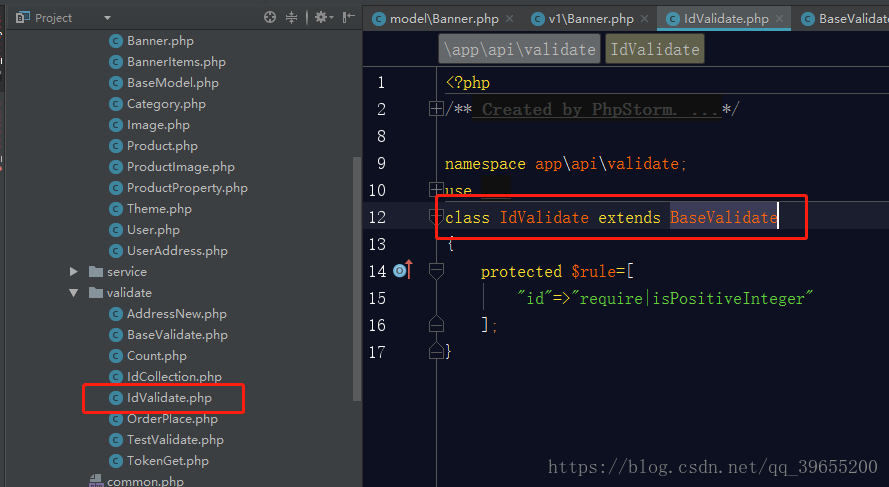Click the scroll from source target icon
The width and height of the screenshot is (889, 487).
(x=270, y=18)
